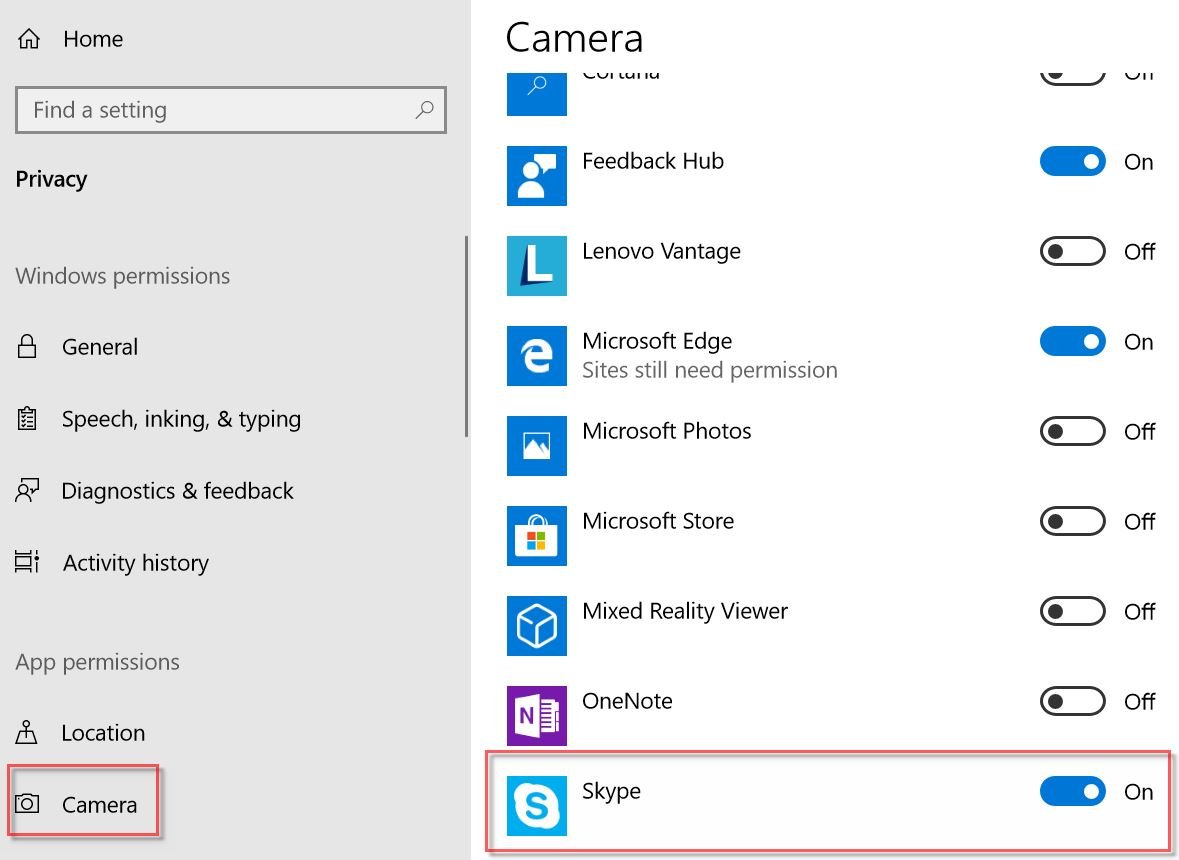Image resolution: width=1179 pixels, height=860 pixels.
Task: Enable camera access for OneNote
Action: (x=1072, y=701)
